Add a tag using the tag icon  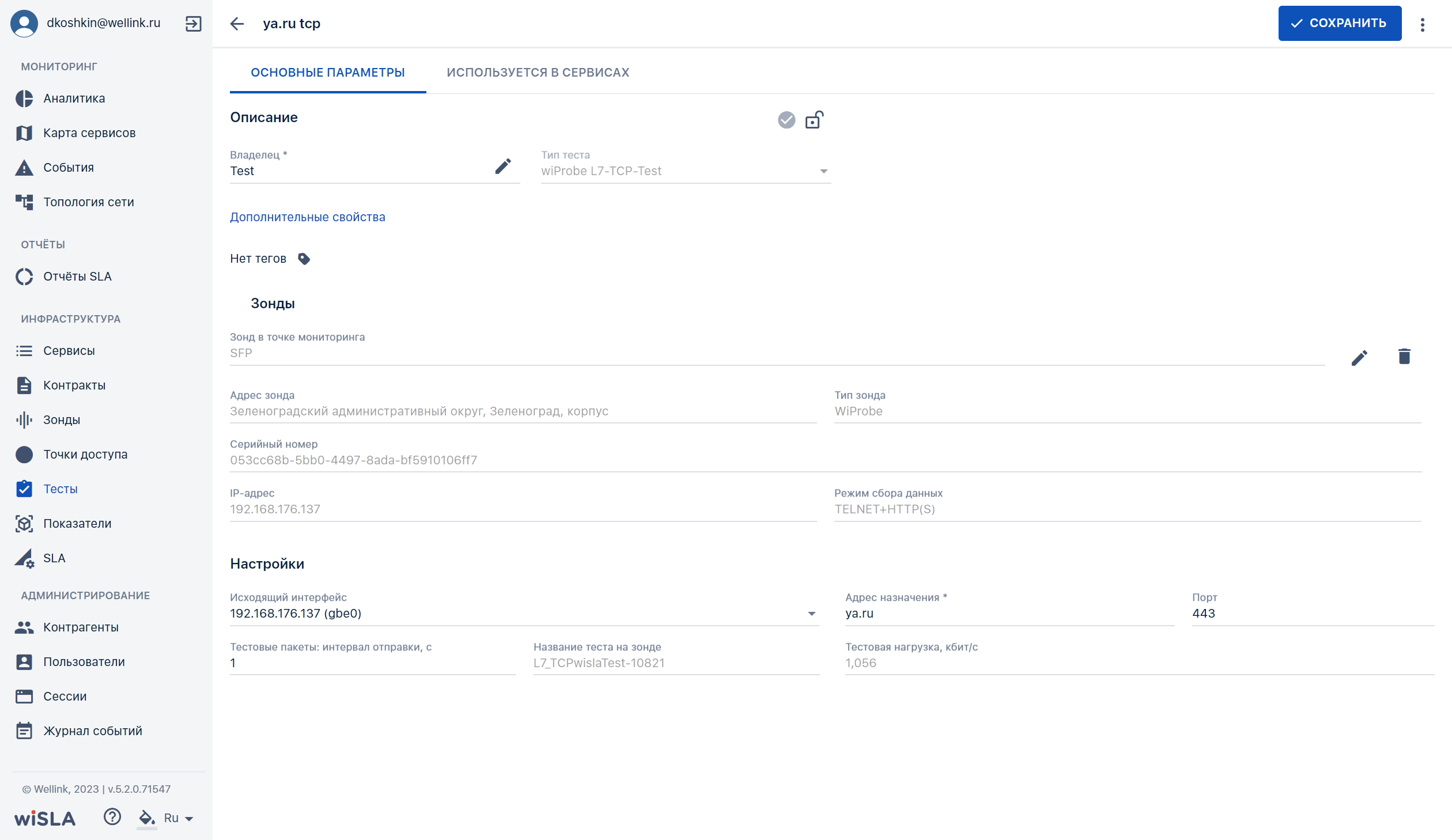point(304,259)
